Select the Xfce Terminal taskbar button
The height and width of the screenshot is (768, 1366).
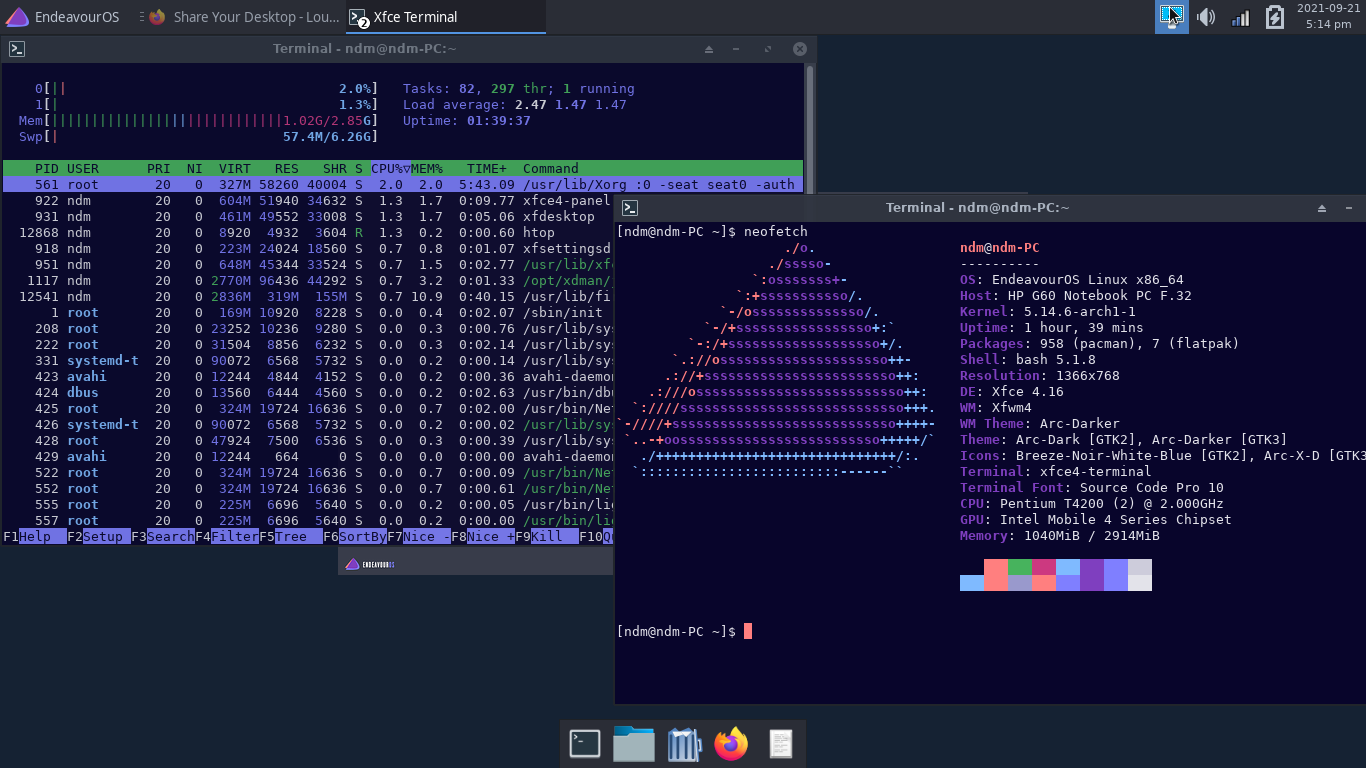[446, 17]
